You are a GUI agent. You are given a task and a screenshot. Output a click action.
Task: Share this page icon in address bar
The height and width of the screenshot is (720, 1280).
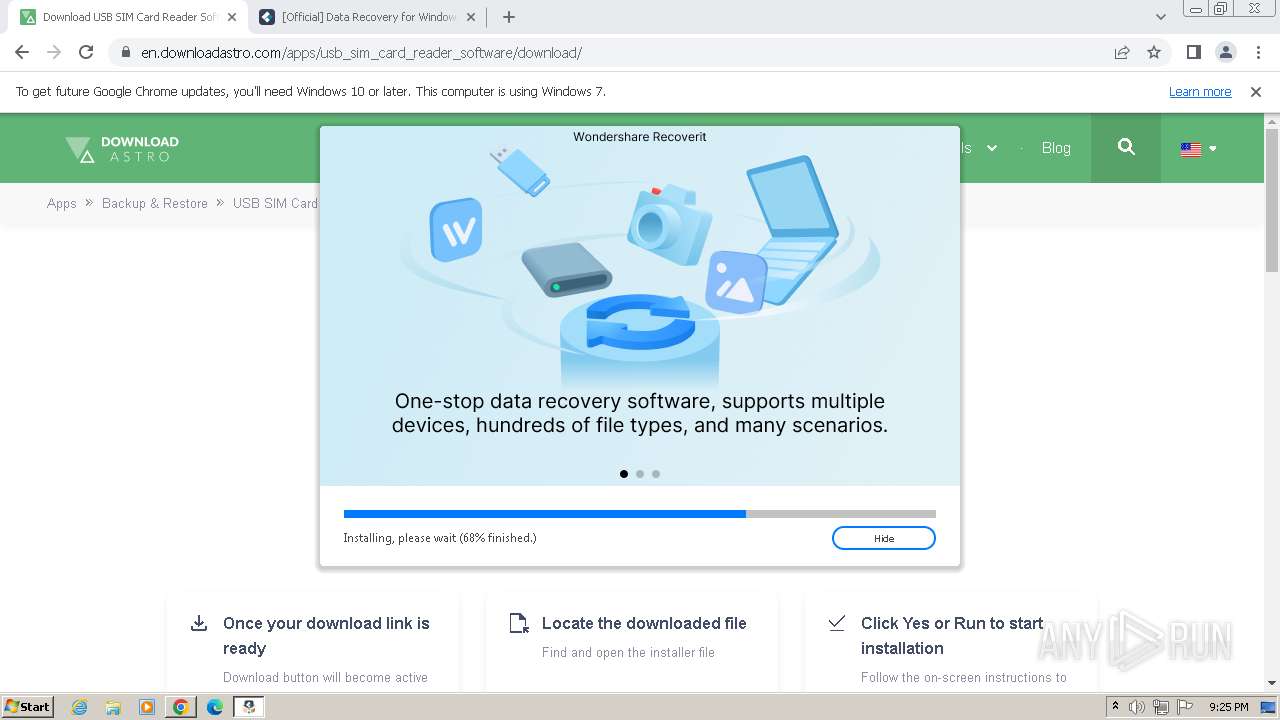[1122, 53]
